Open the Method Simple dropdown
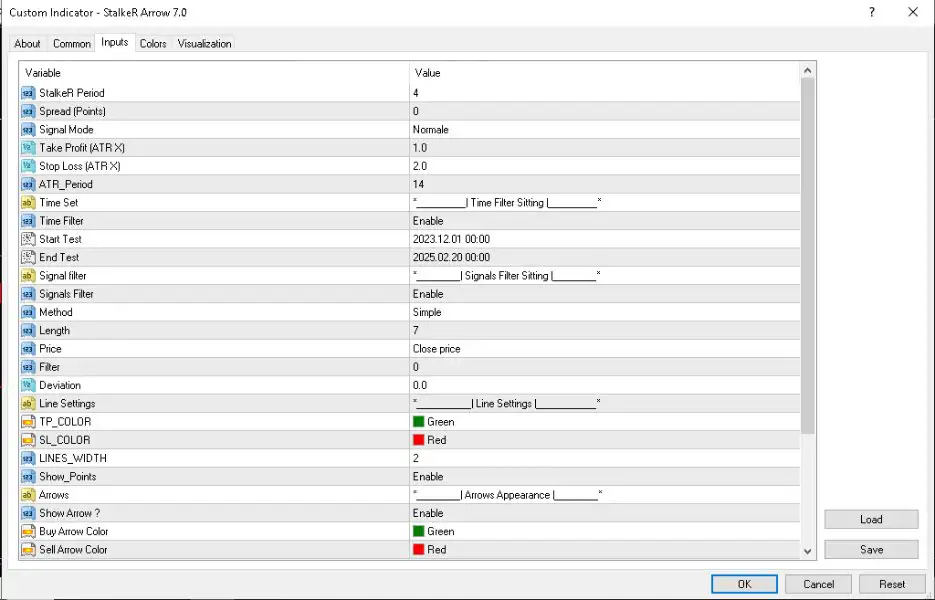Screen dimensions: 935x600 point(427,312)
